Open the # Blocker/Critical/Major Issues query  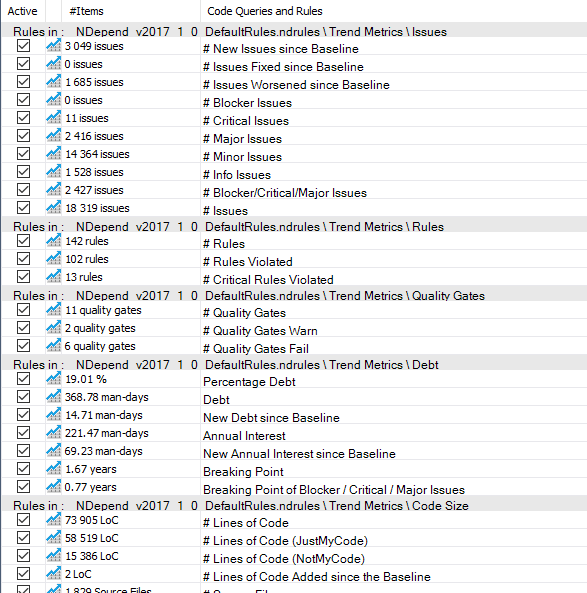(285, 193)
